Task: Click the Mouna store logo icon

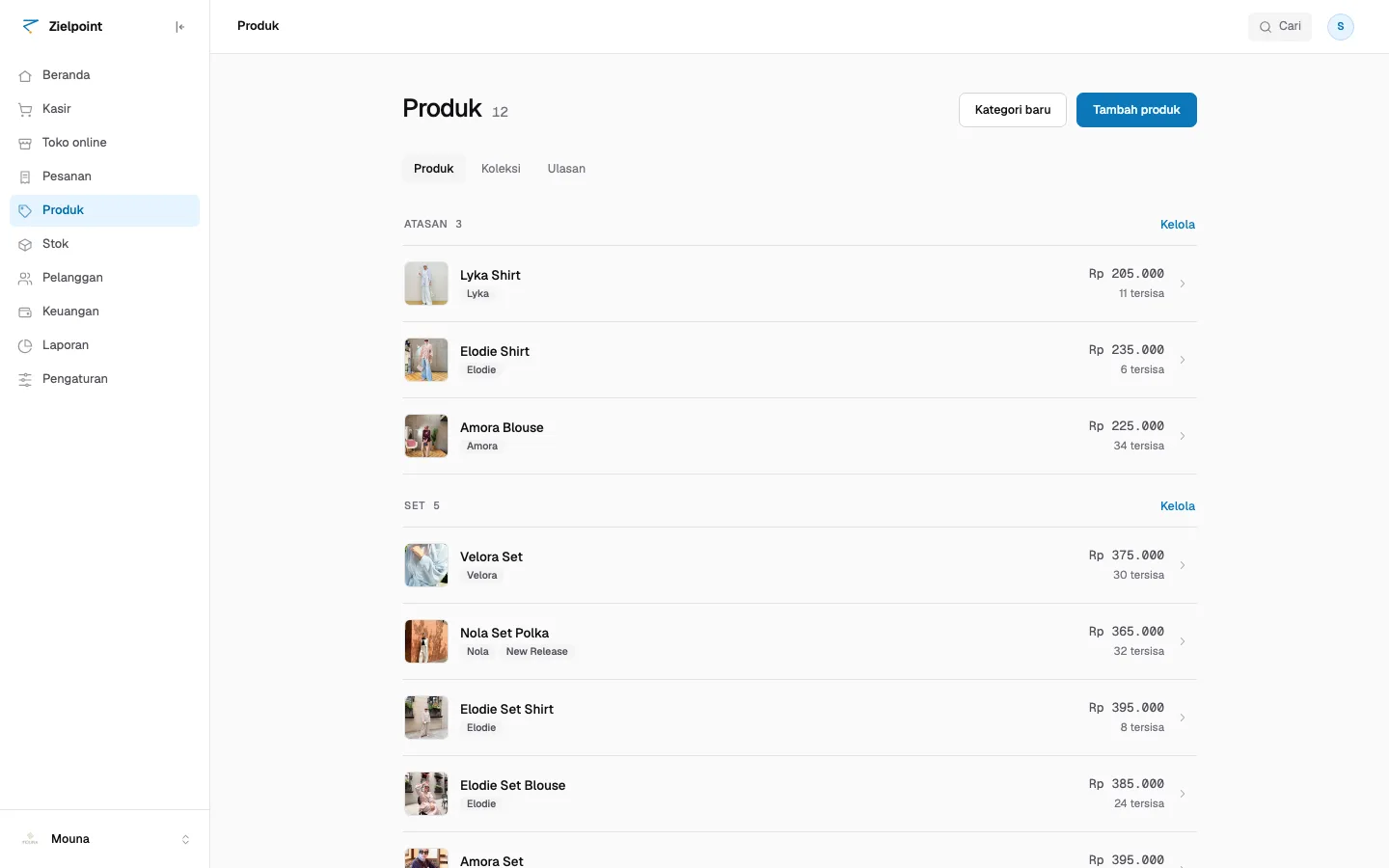Action: pyautogui.click(x=30, y=839)
